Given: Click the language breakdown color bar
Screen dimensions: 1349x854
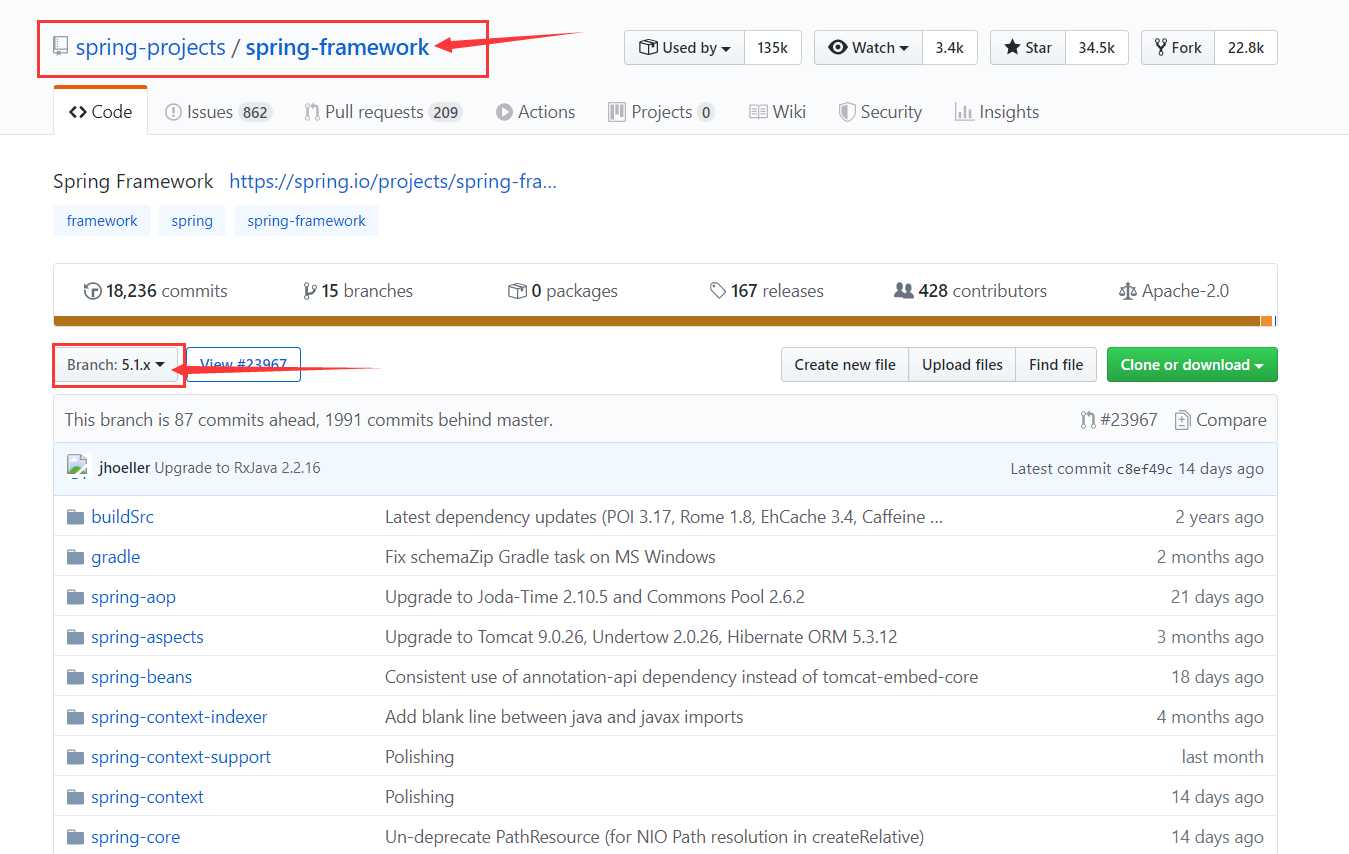Looking at the screenshot, I should 665,321.
